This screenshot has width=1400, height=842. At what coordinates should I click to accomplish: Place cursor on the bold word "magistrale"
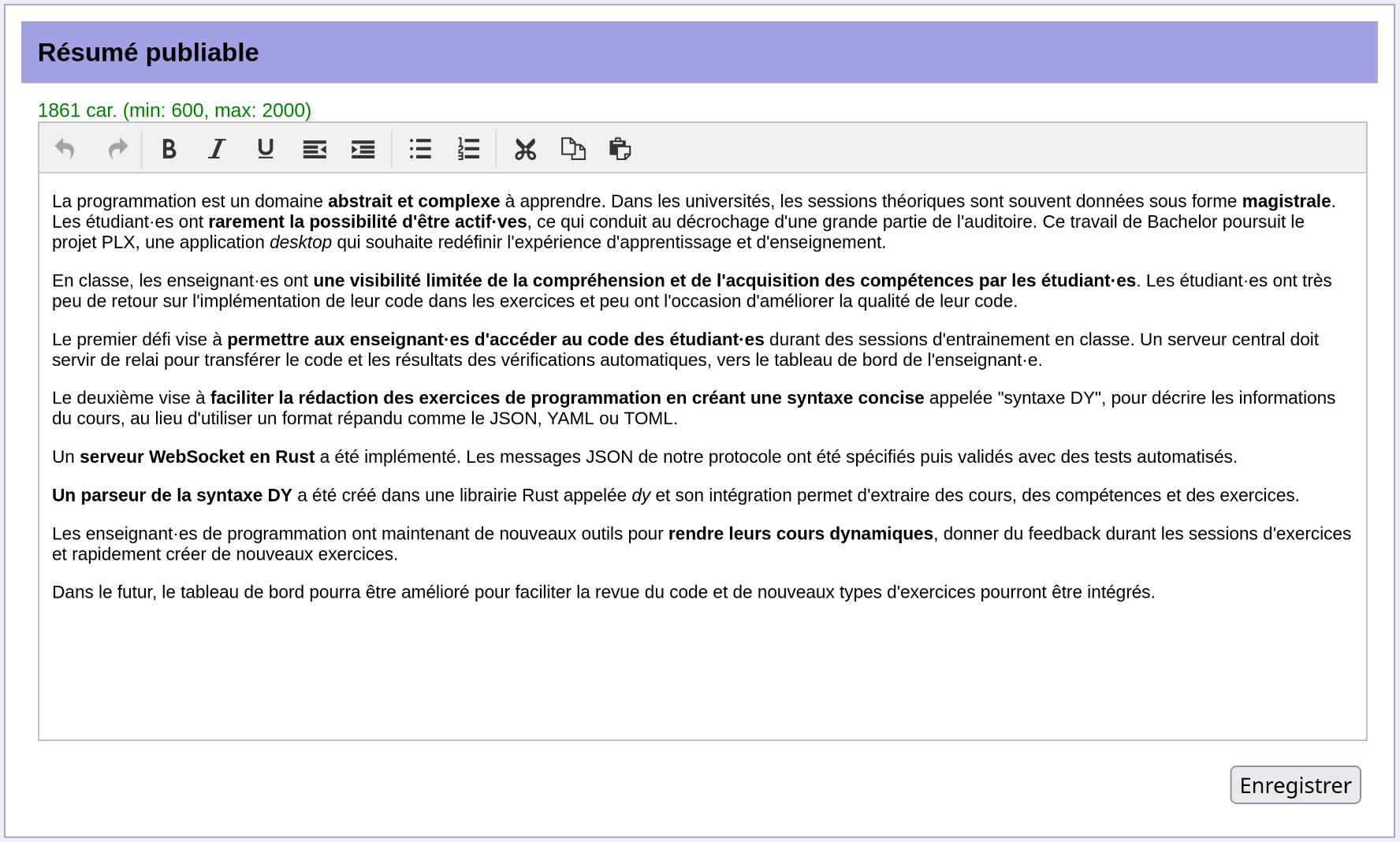pyautogui.click(x=1286, y=202)
